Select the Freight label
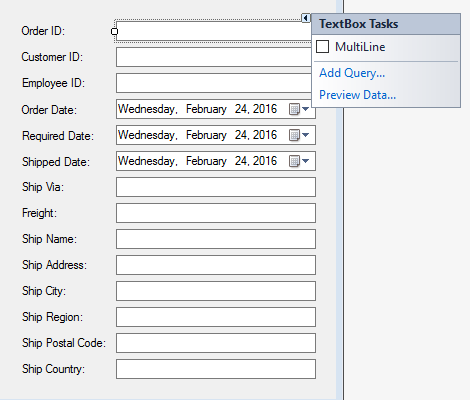Screen dimensions: 470x400 (x=39, y=213)
